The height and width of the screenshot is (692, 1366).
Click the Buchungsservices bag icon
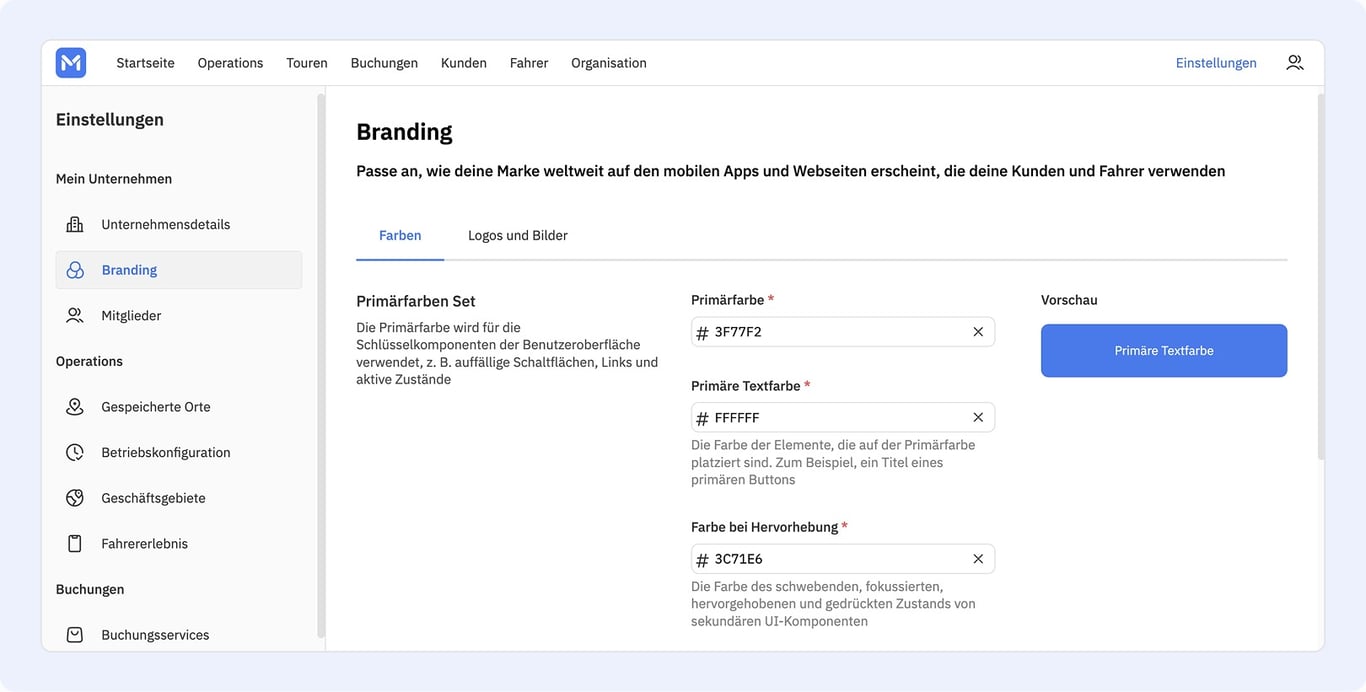[x=75, y=634]
